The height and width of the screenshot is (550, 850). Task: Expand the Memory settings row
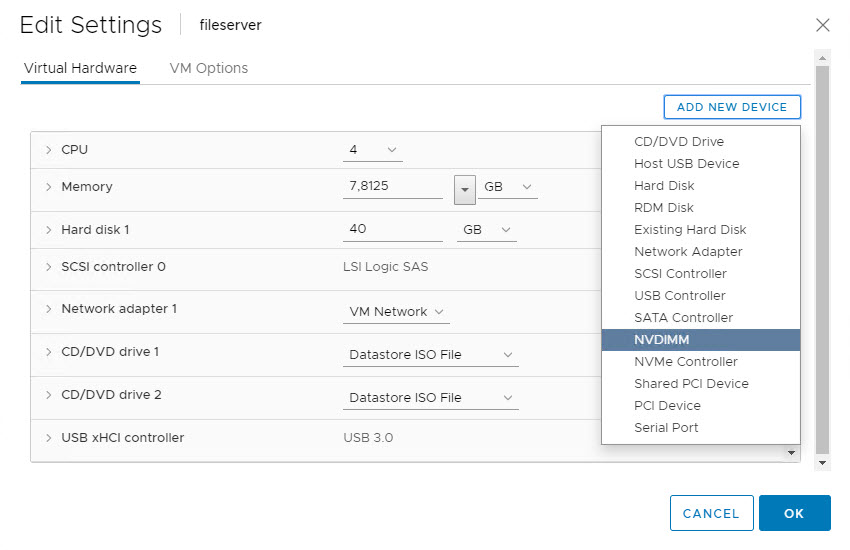pyautogui.click(x=48, y=187)
